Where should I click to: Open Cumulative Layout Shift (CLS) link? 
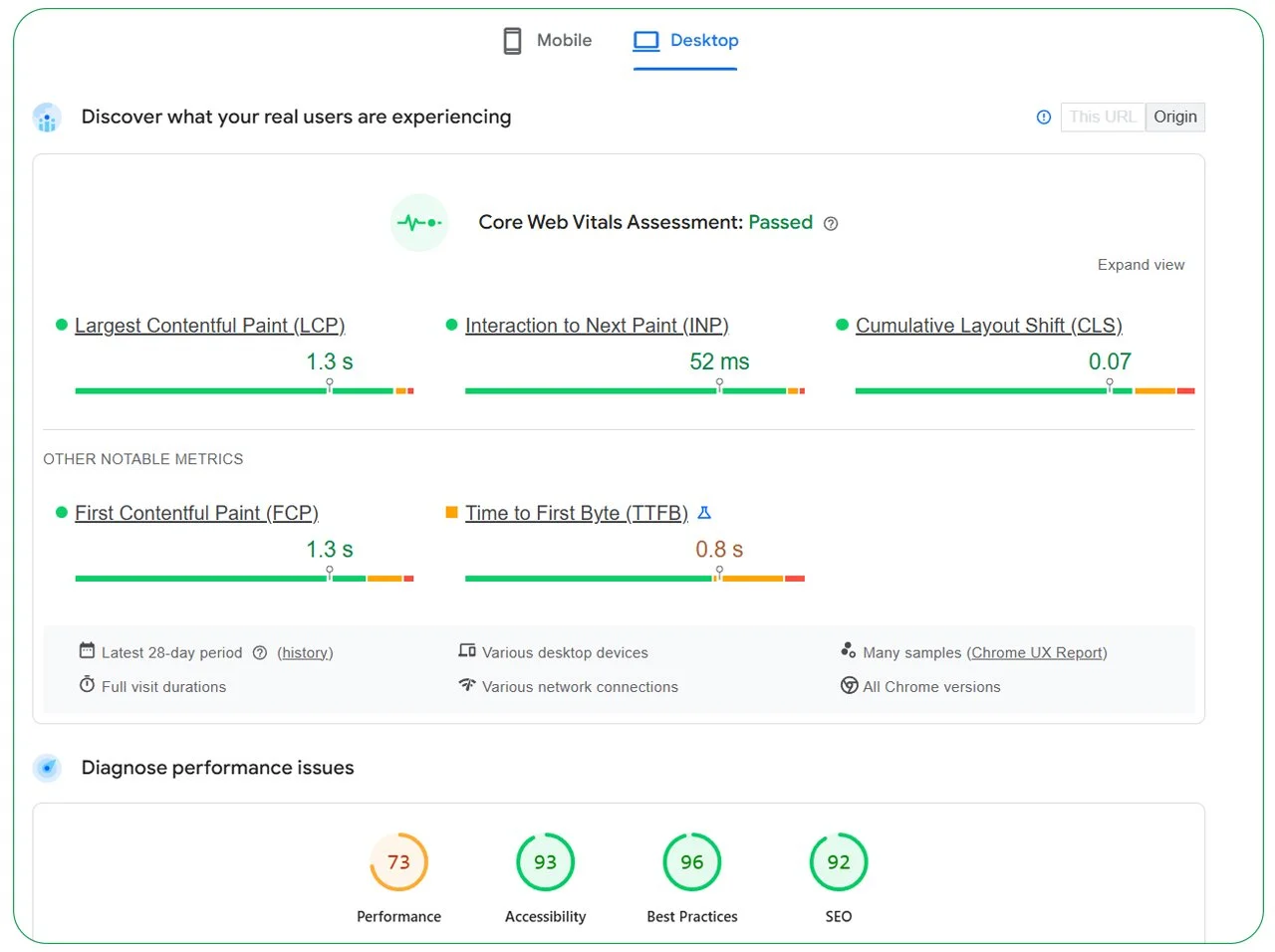tap(989, 326)
